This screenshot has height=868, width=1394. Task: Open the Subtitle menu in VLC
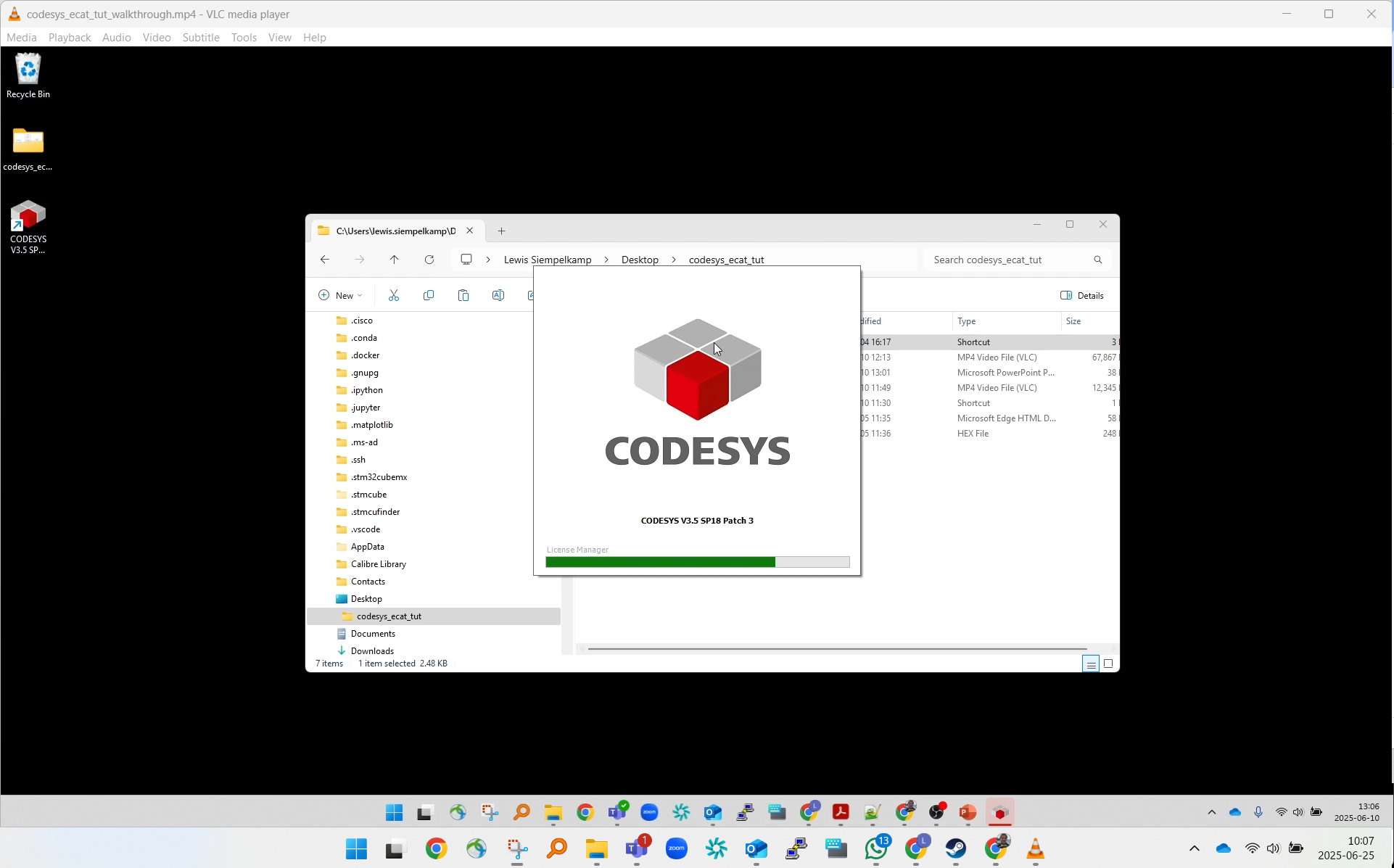tap(201, 37)
